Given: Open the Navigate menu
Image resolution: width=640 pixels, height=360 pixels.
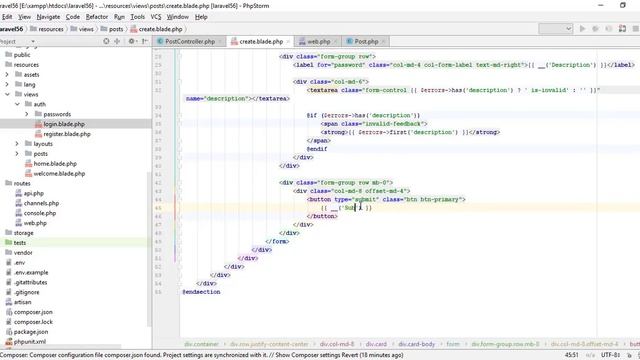Looking at the screenshot, I should [48, 17].
